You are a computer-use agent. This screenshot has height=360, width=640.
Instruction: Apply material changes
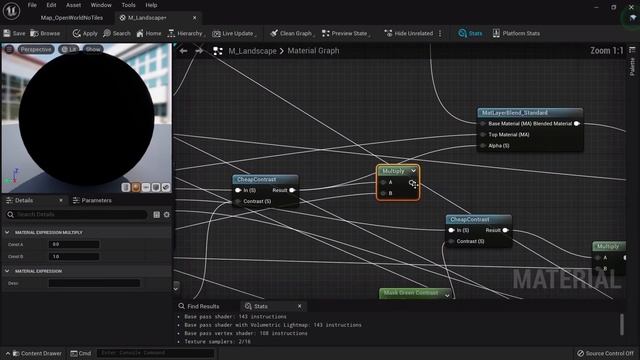coord(85,33)
